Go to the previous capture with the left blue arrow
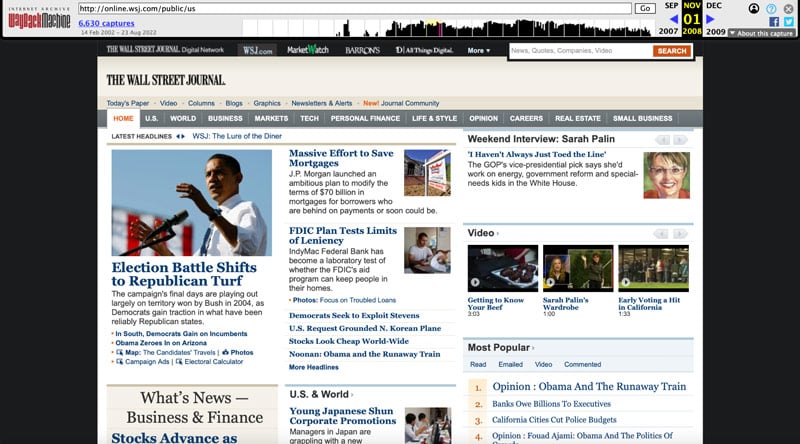This screenshot has width=800, height=444. pyautogui.click(x=674, y=19)
